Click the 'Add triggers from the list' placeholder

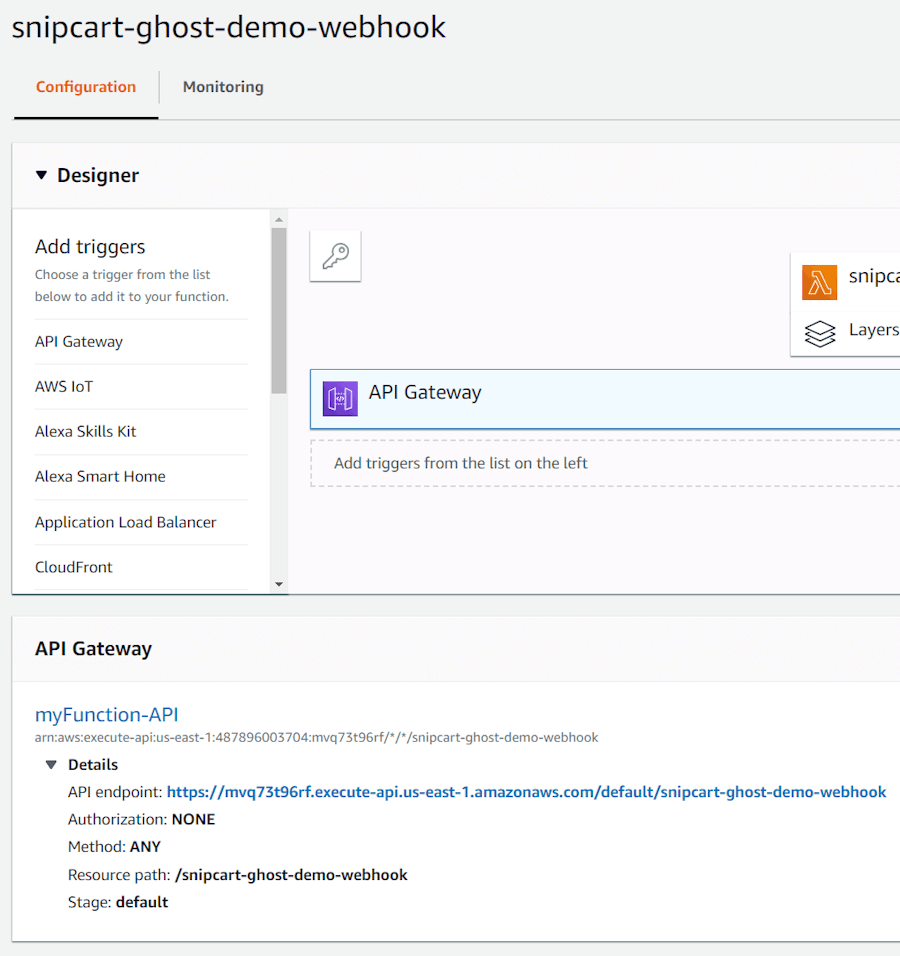[605, 463]
